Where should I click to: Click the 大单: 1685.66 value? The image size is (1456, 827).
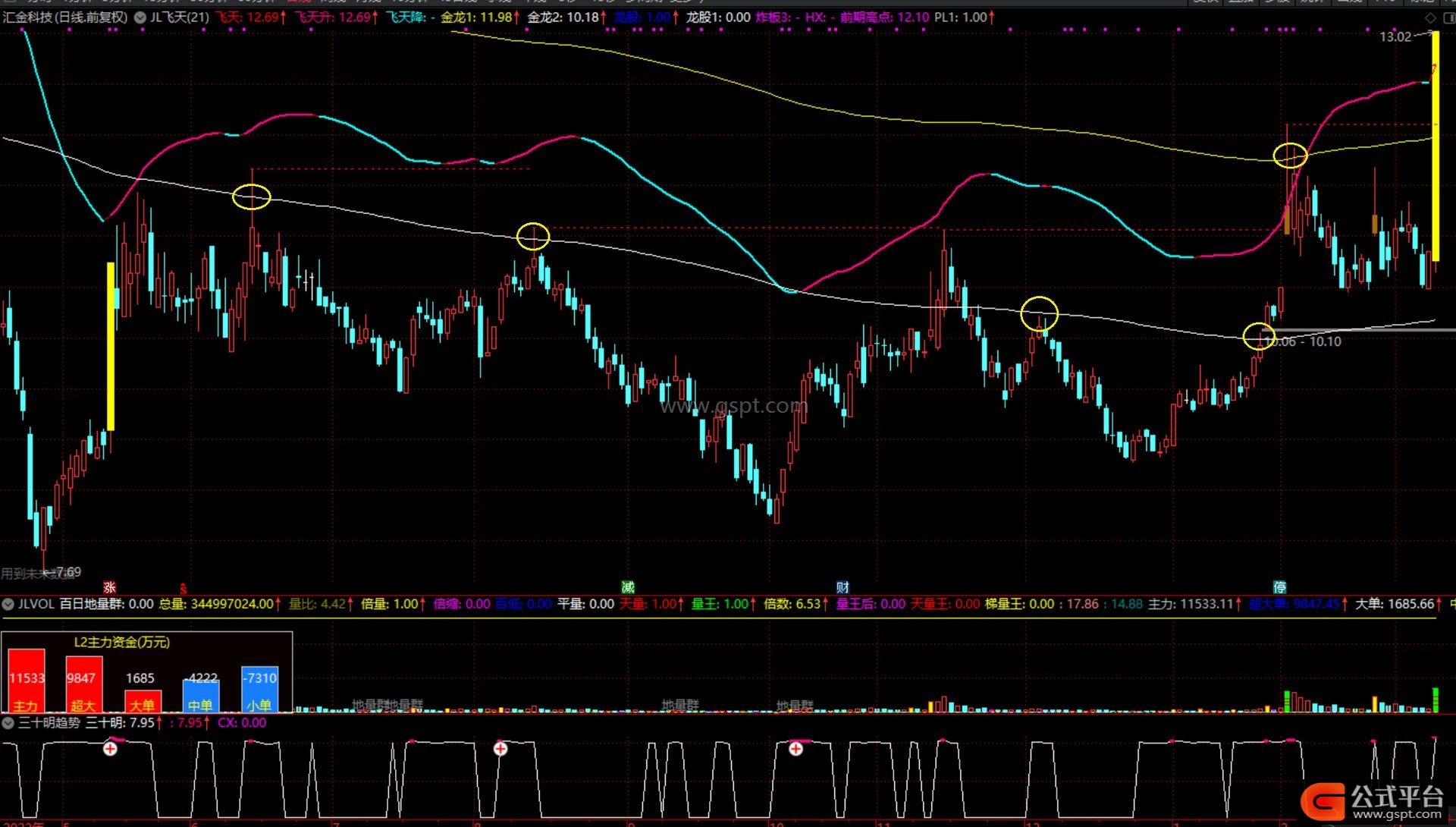(x=1398, y=604)
